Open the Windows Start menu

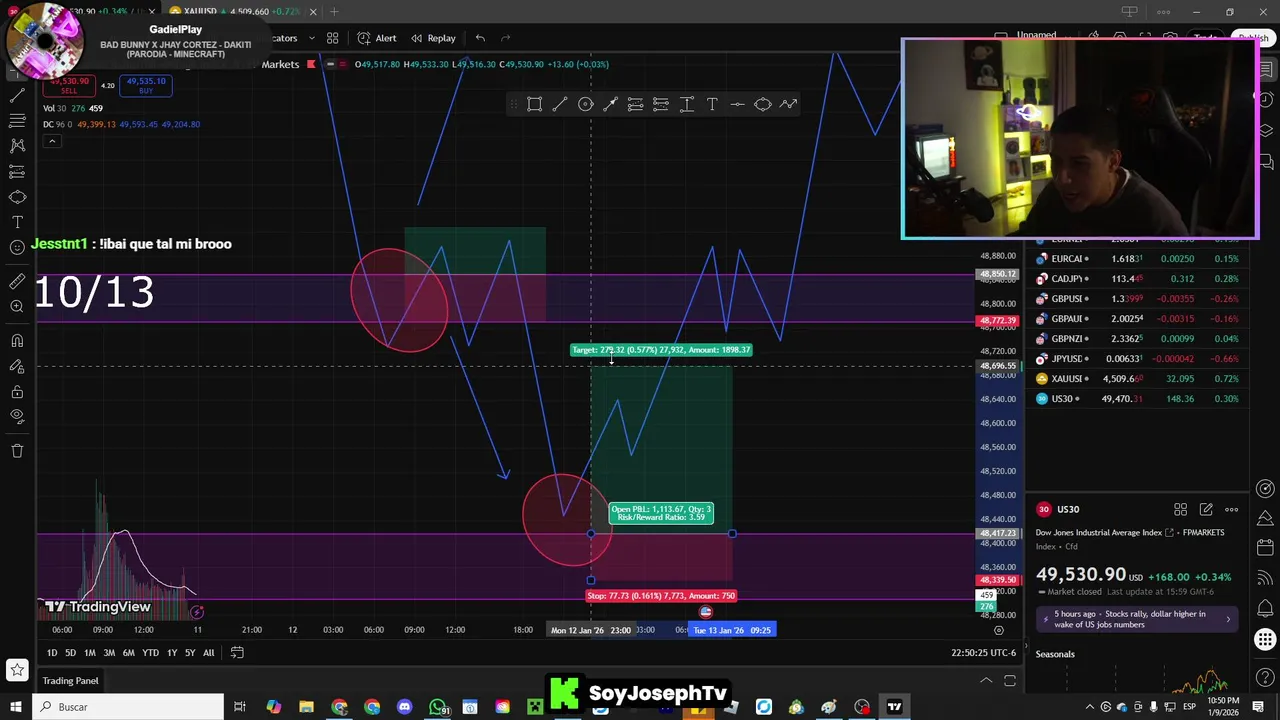pos(16,707)
